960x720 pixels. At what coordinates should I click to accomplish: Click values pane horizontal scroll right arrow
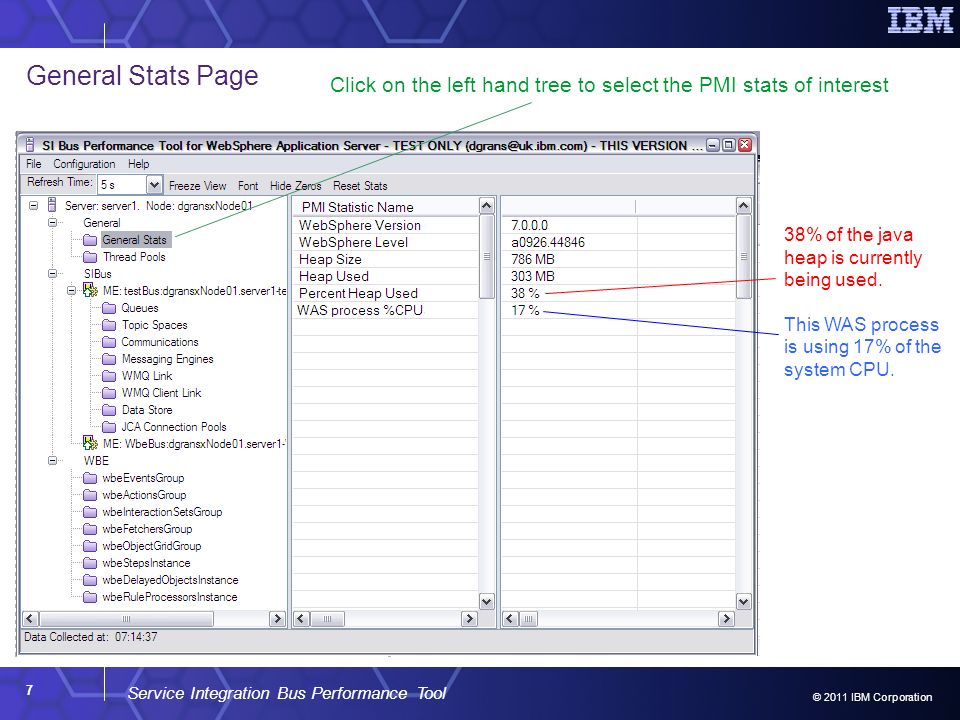click(x=726, y=619)
